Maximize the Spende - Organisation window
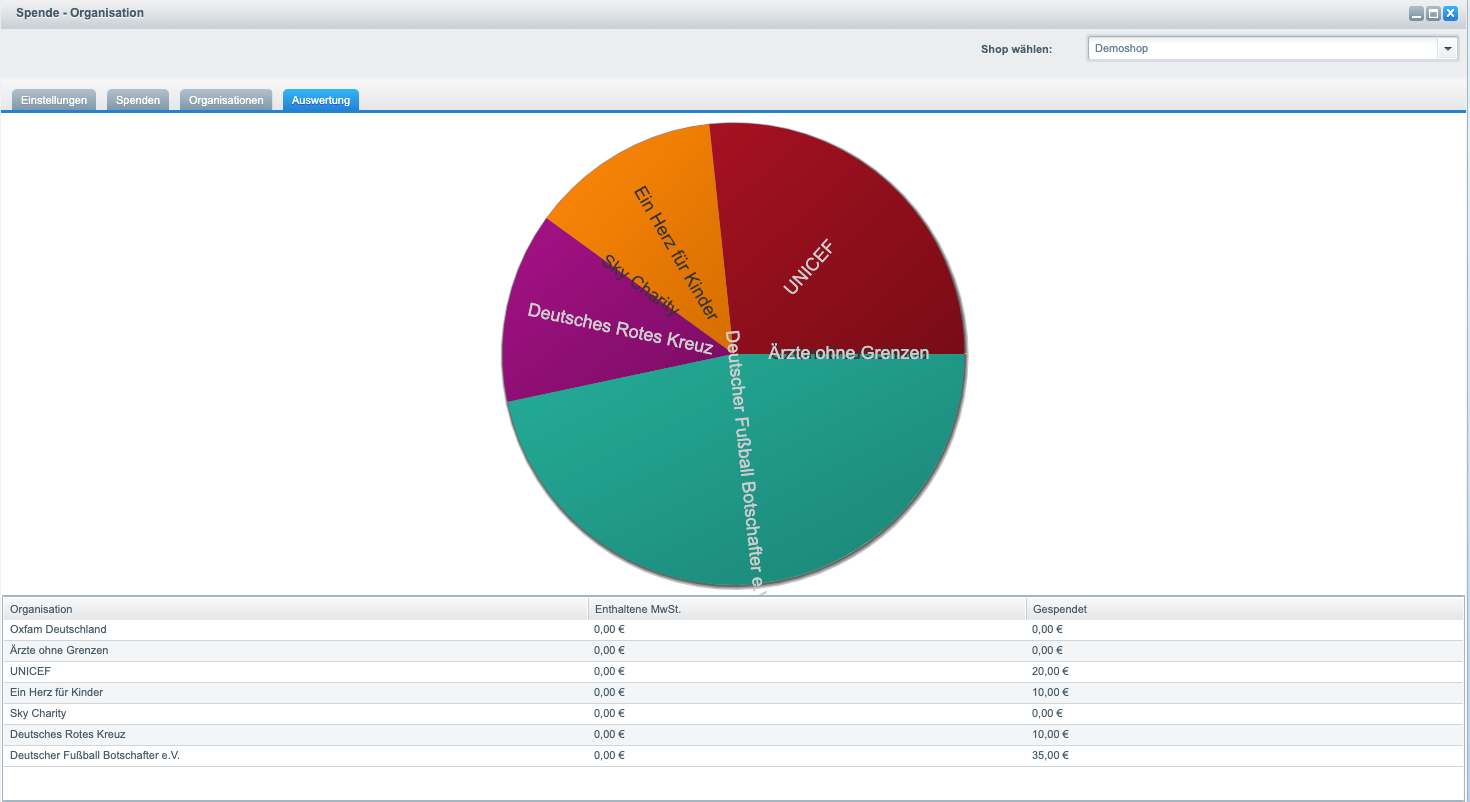 1433,14
